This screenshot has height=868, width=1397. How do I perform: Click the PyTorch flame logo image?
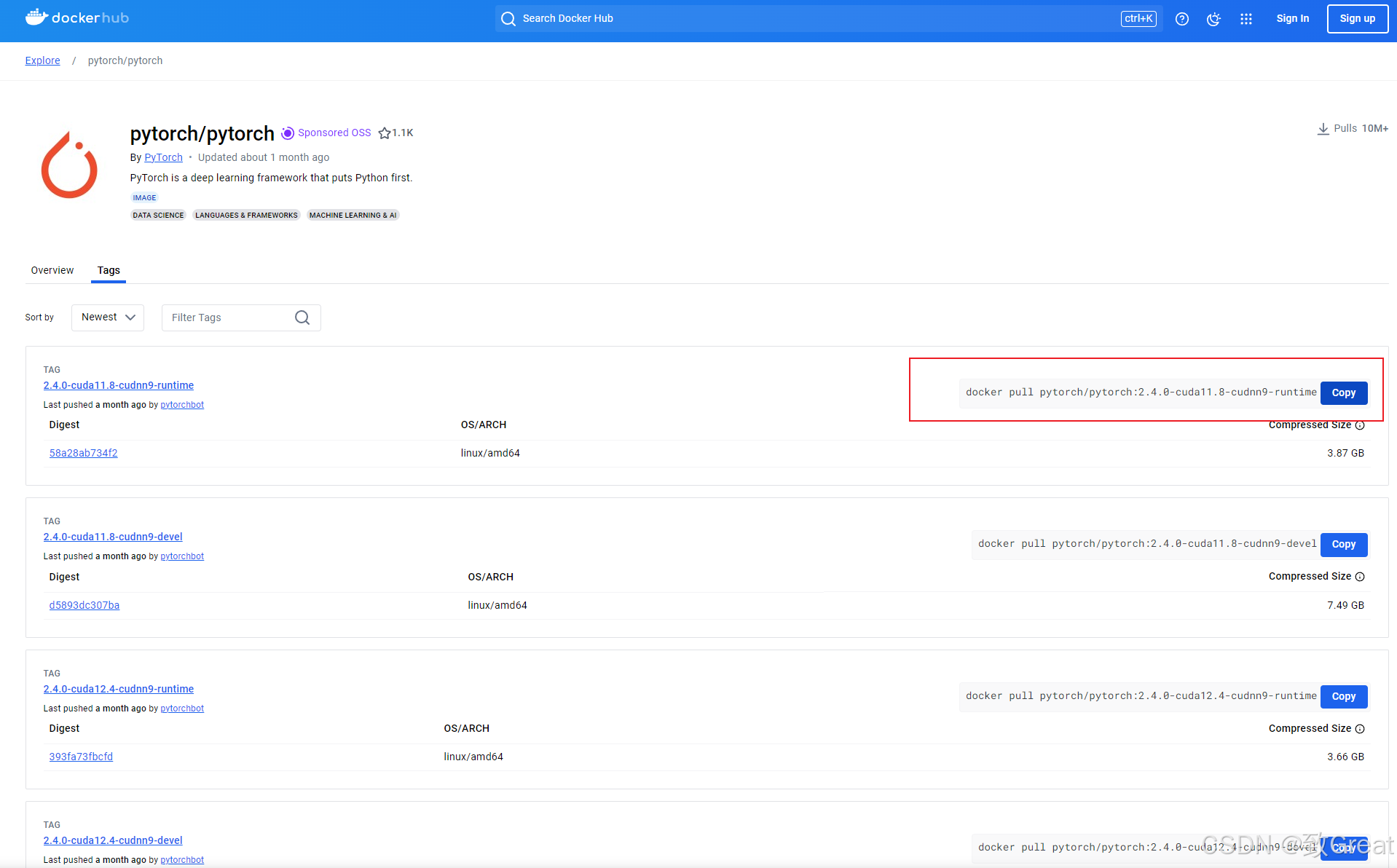click(x=69, y=165)
